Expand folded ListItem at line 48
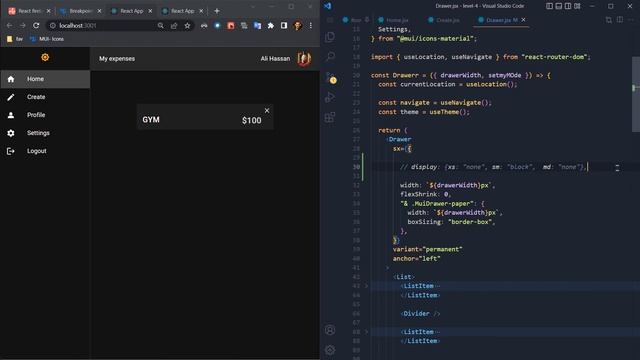The image size is (640, 360). pos(366,332)
